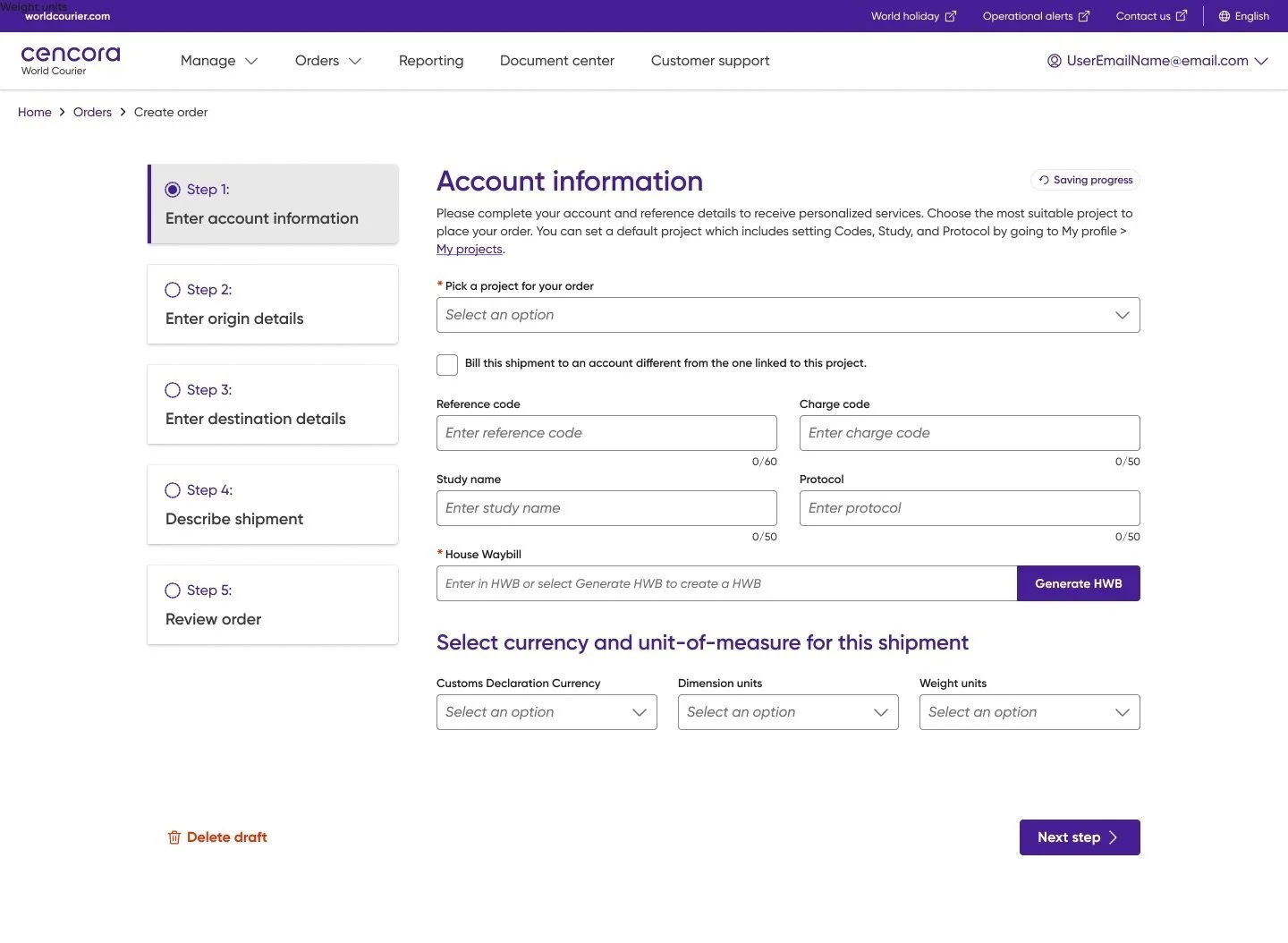The height and width of the screenshot is (943, 1288).
Task: Expand the Manage menu
Action: pyautogui.click(x=219, y=61)
